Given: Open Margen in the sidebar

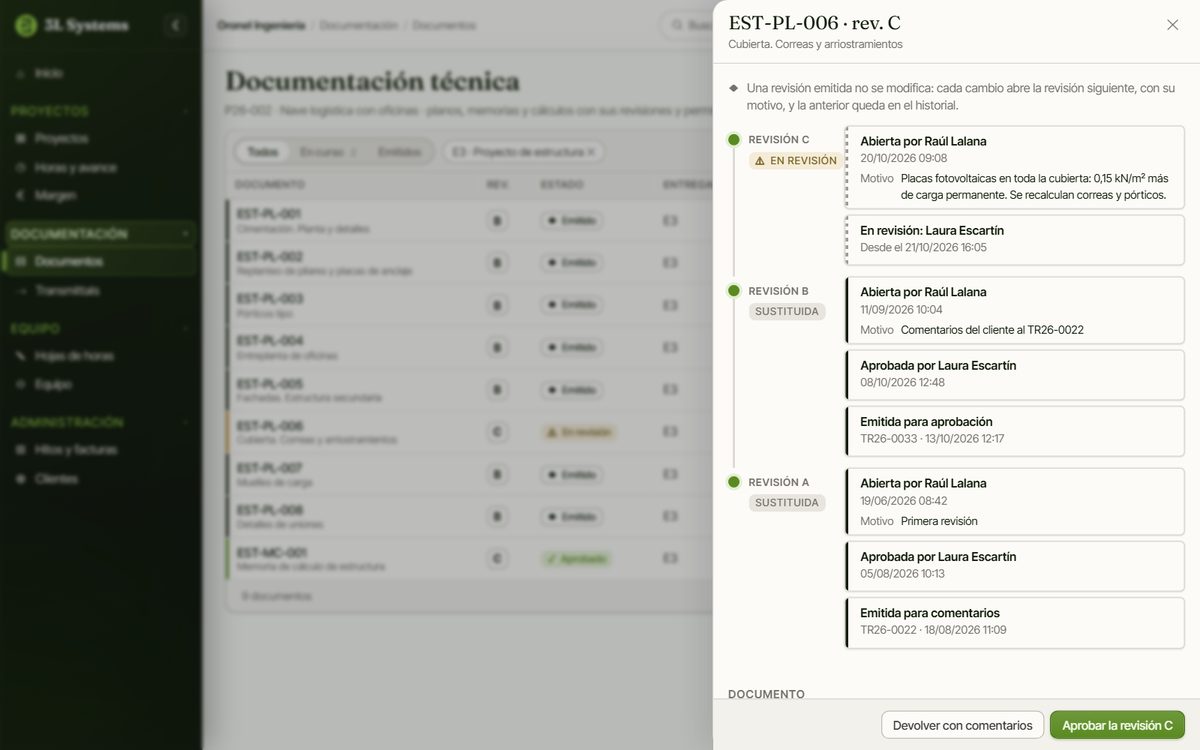Looking at the screenshot, I should (100, 196).
